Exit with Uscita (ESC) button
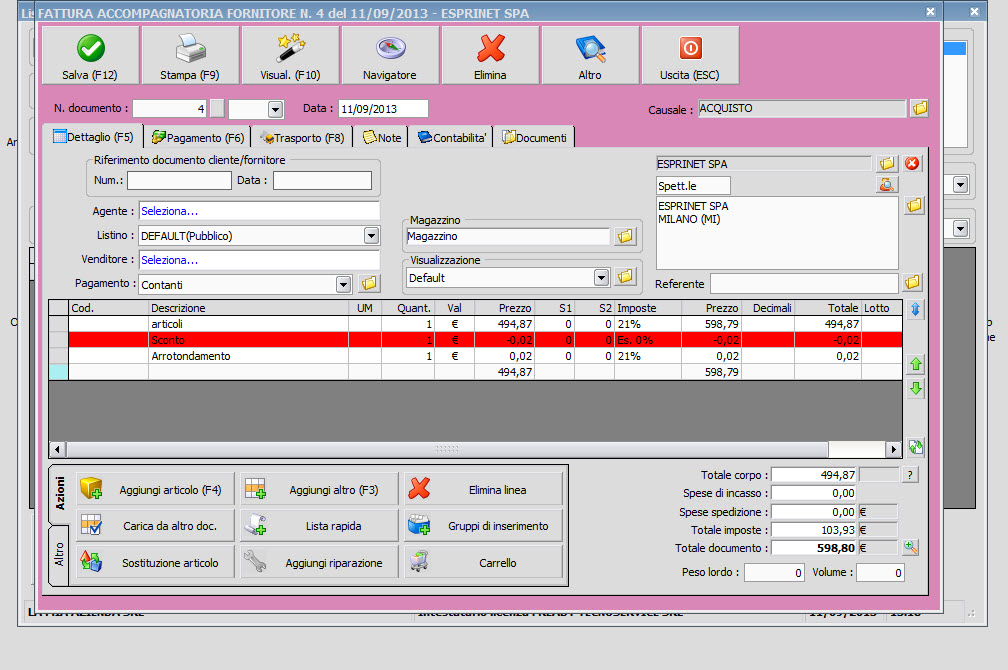 coord(690,55)
